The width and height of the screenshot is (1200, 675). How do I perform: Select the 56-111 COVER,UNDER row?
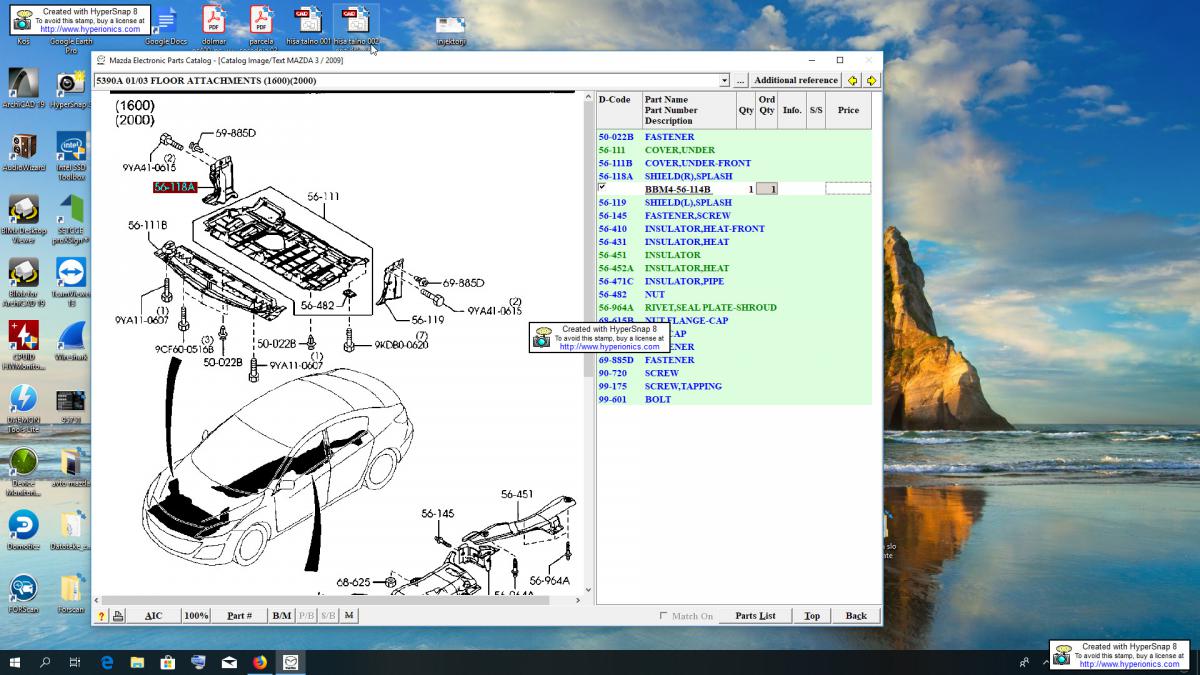tap(734, 150)
